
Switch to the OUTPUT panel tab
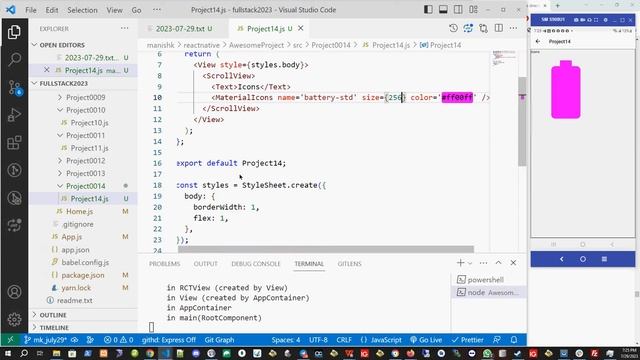tap(205, 264)
